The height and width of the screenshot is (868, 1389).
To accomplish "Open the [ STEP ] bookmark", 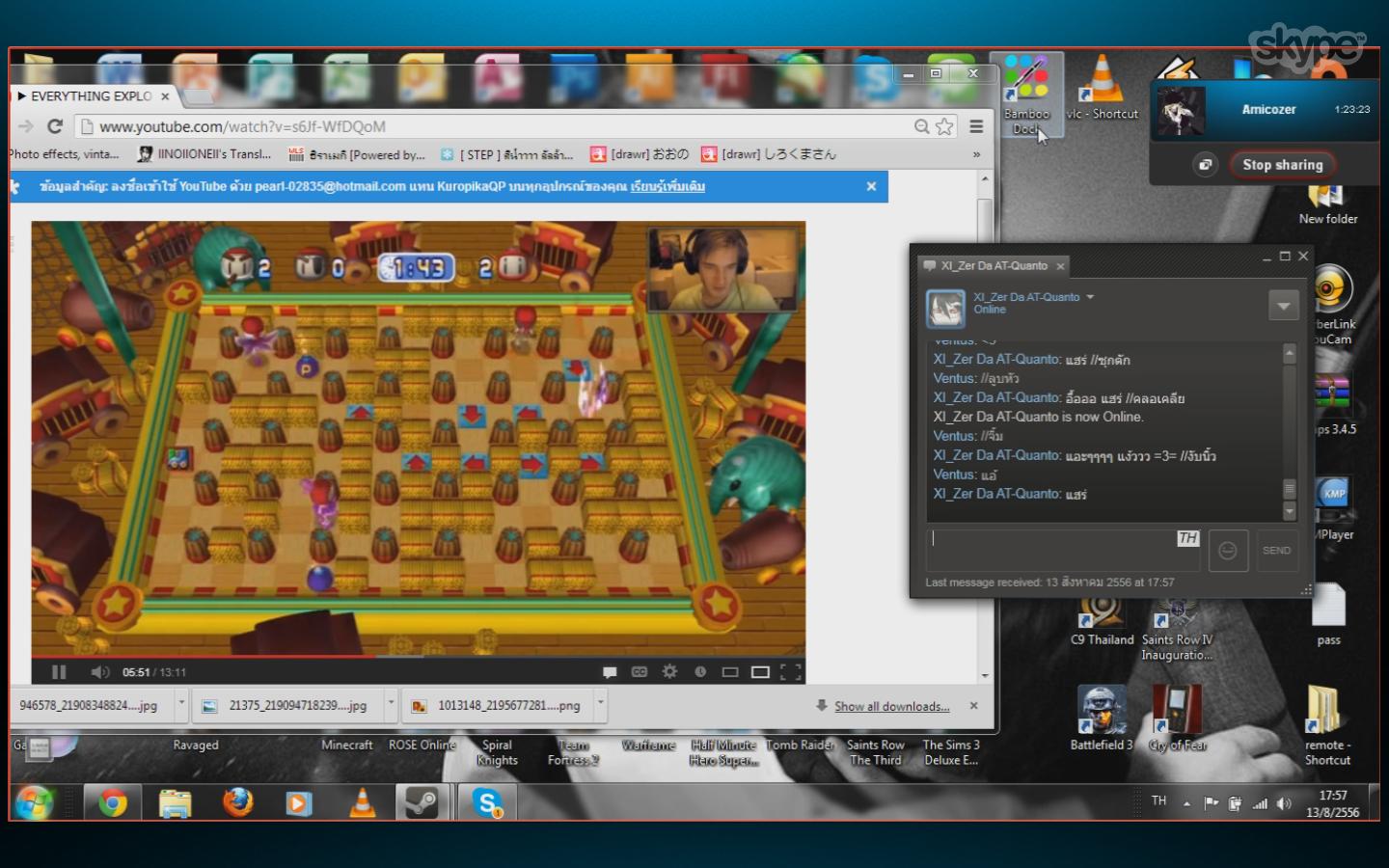I will click(506, 154).
